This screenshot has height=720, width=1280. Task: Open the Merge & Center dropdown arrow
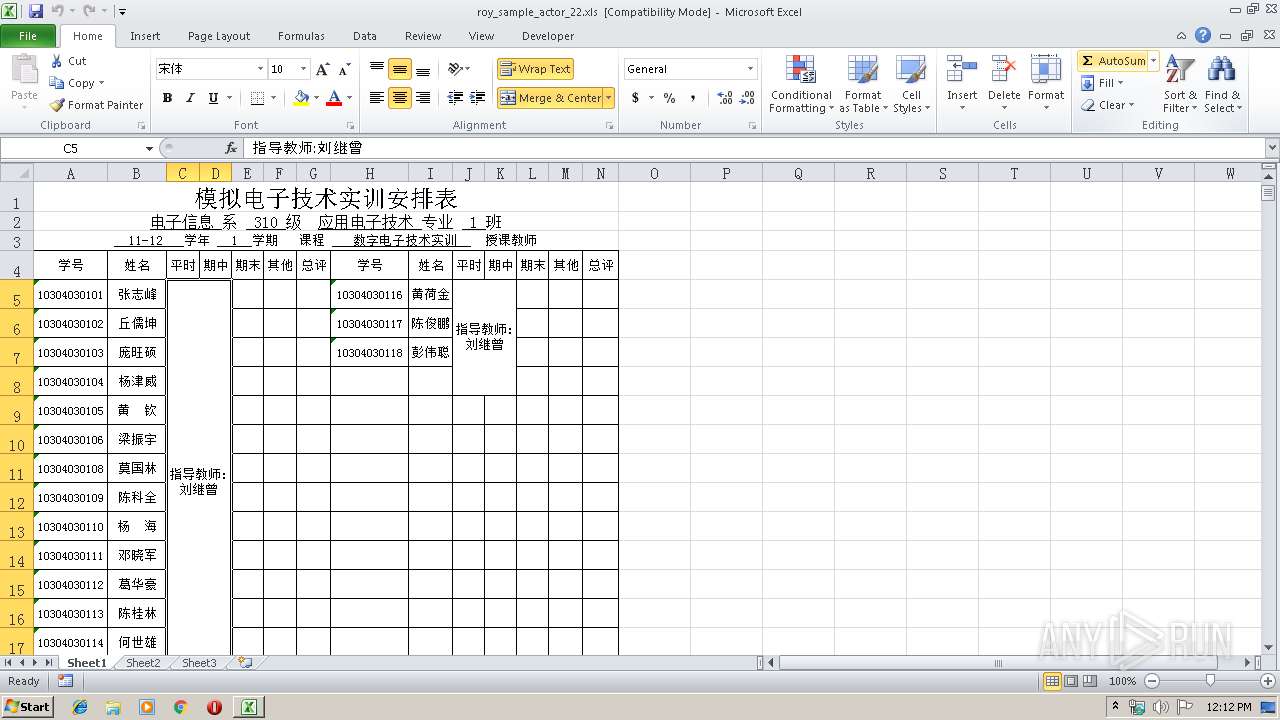[608, 98]
